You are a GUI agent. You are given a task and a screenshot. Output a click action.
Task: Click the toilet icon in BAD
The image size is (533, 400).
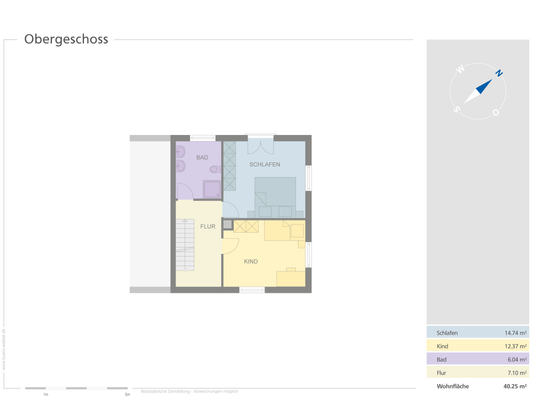point(215,169)
